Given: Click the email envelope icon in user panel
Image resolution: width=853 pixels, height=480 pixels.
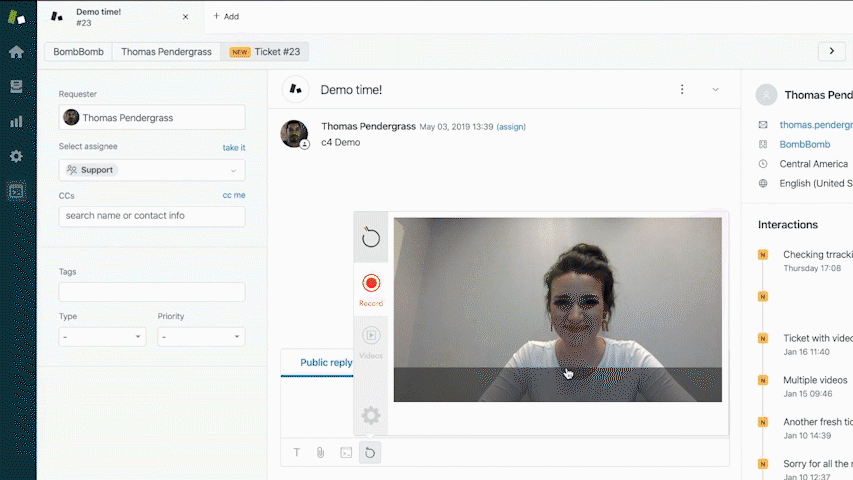Looking at the screenshot, I should (763, 125).
